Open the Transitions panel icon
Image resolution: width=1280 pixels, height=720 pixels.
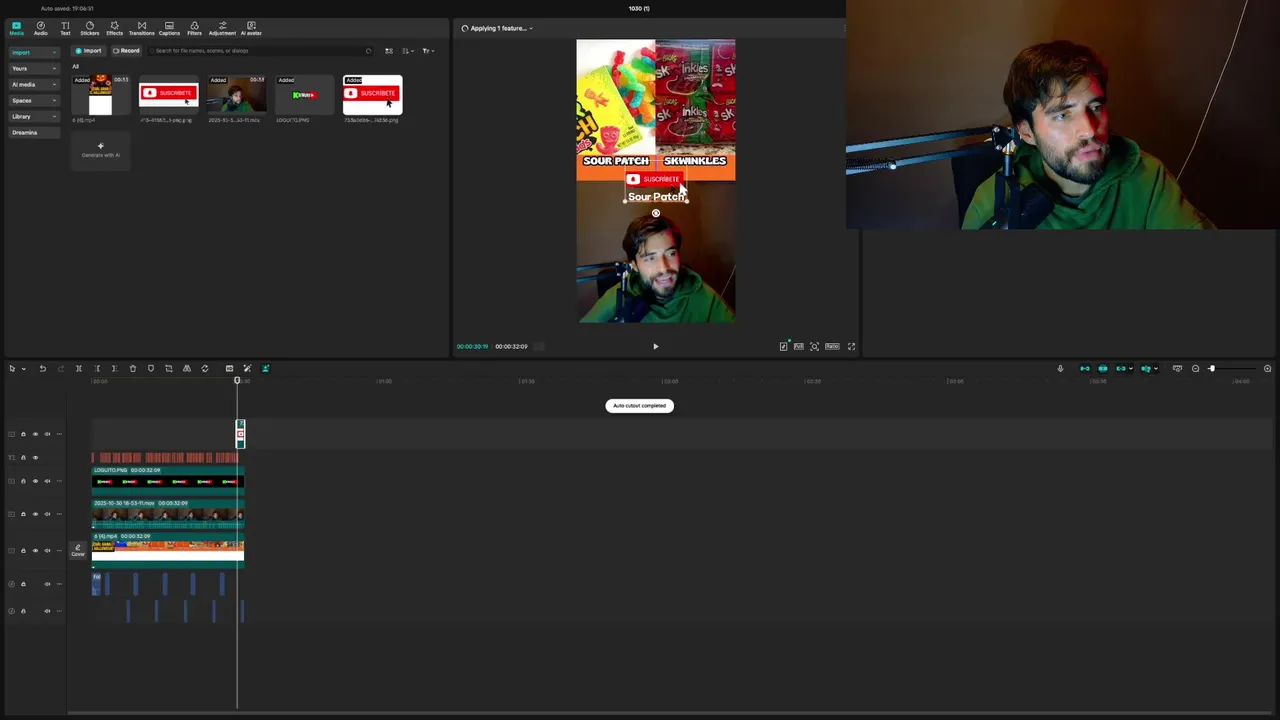(x=141, y=28)
